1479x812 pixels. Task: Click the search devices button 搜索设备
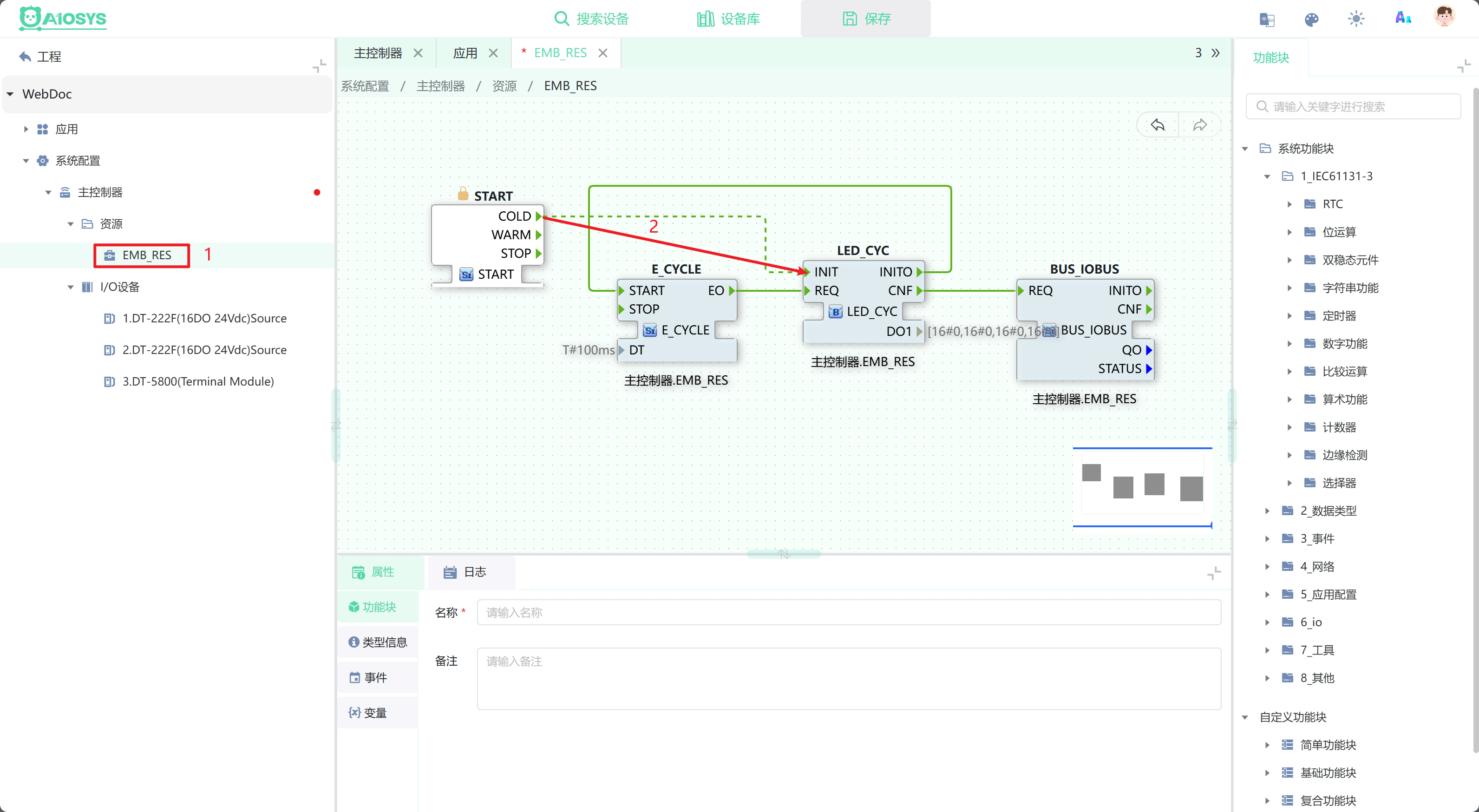[591, 19]
